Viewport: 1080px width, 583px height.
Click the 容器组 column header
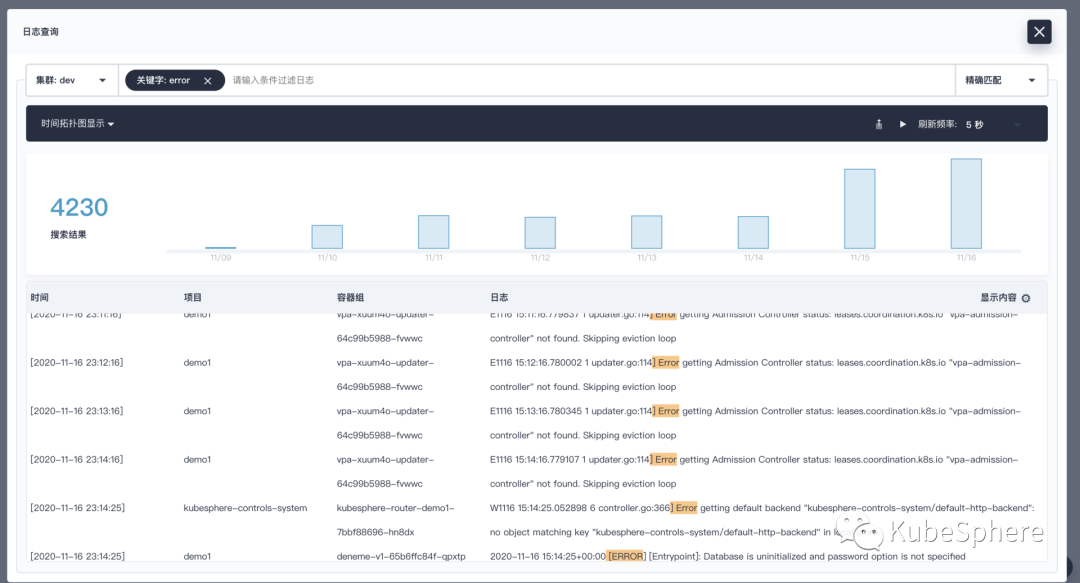pyautogui.click(x=351, y=298)
